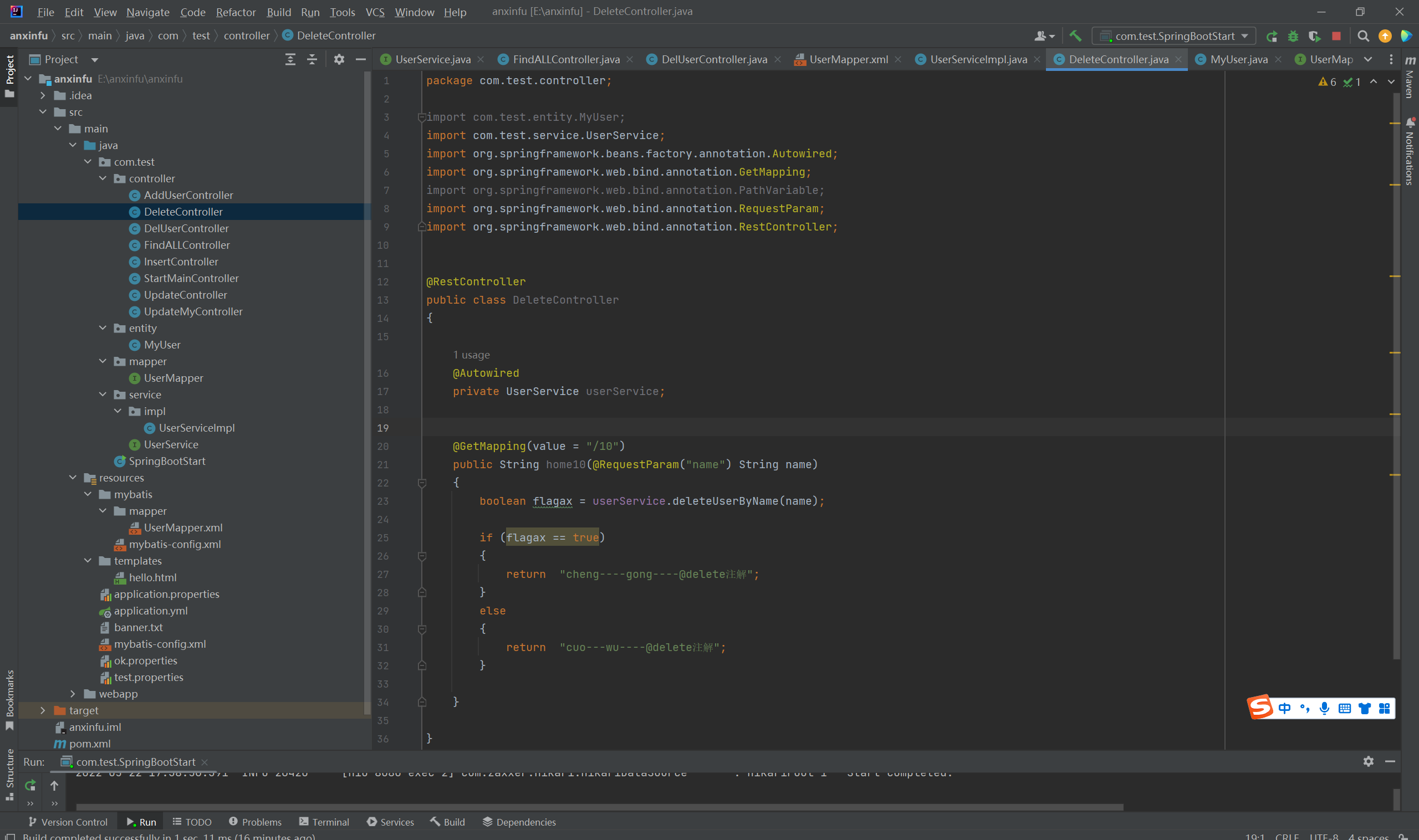Open com.test.SpringBootStart run configuration dropdown
The image size is (1419, 840).
(x=1175, y=36)
